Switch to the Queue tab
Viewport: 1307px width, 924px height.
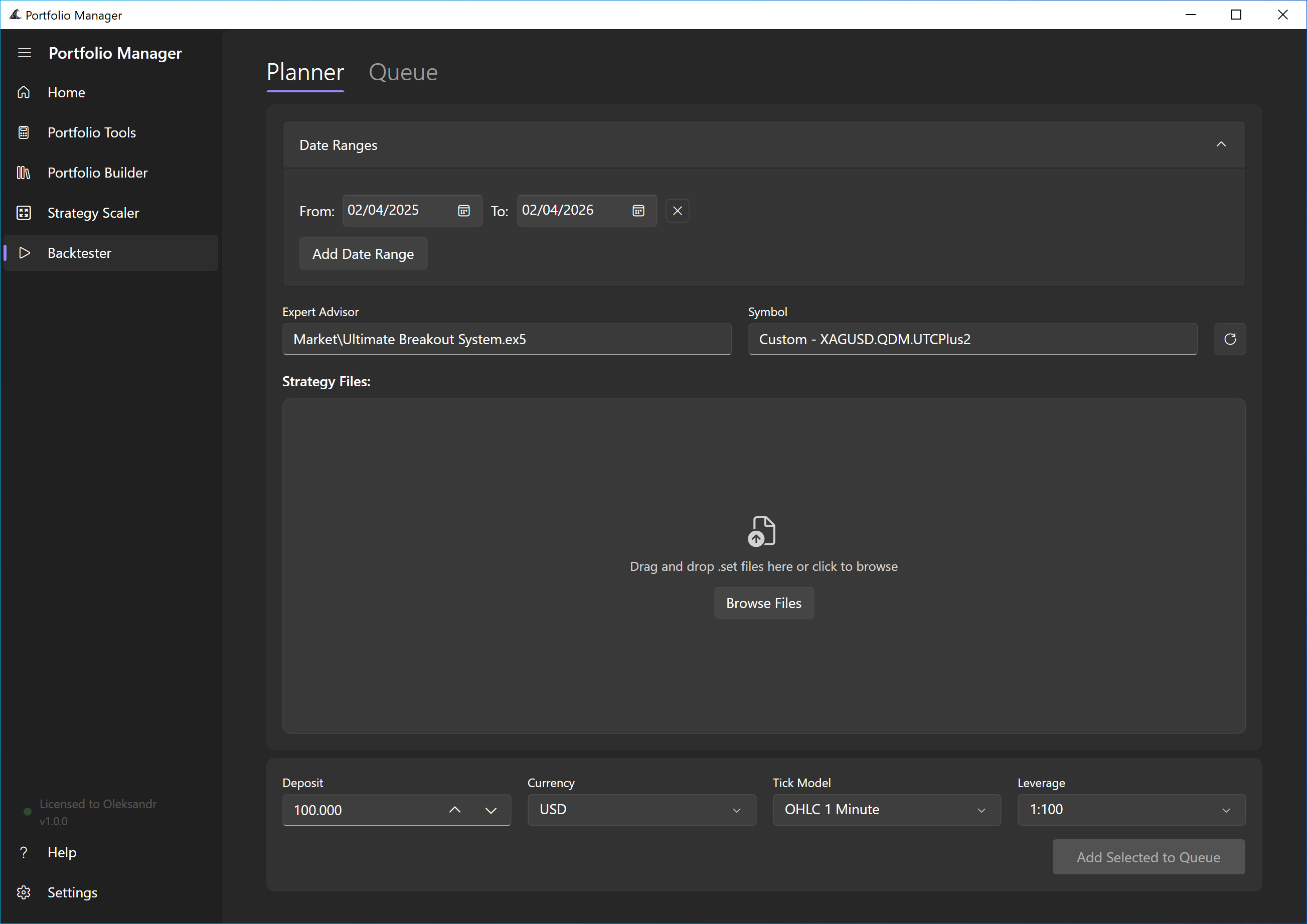(403, 73)
